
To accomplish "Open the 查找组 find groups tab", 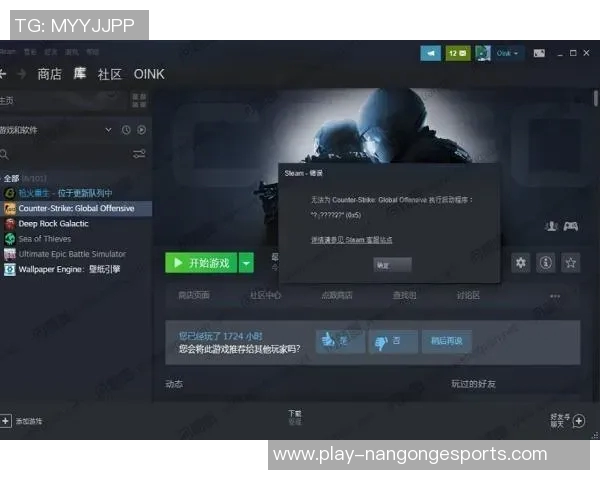I will [x=404, y=295].
